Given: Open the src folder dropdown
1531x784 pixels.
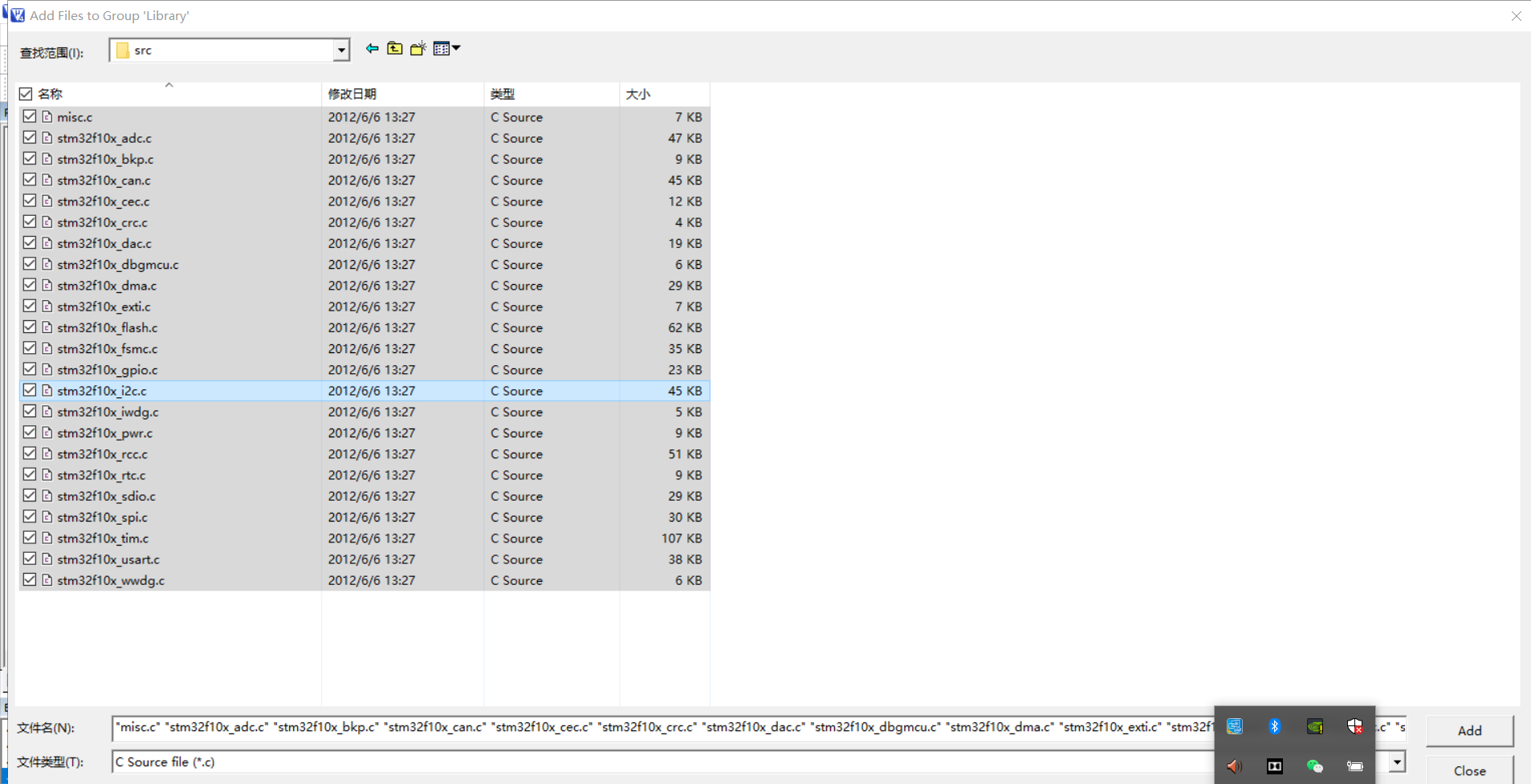Looking at the screenshot, I should (341, 49).
